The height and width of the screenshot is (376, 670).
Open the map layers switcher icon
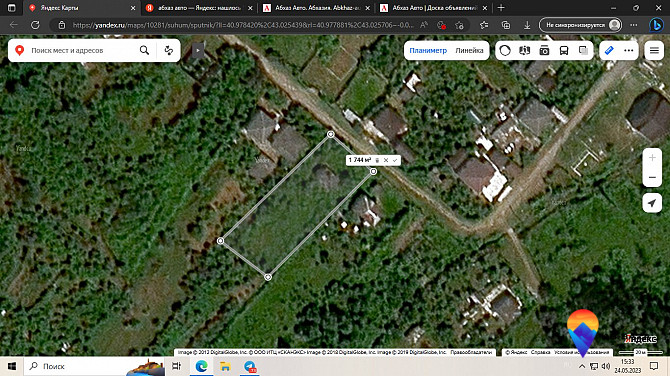(x=583, y=50)
